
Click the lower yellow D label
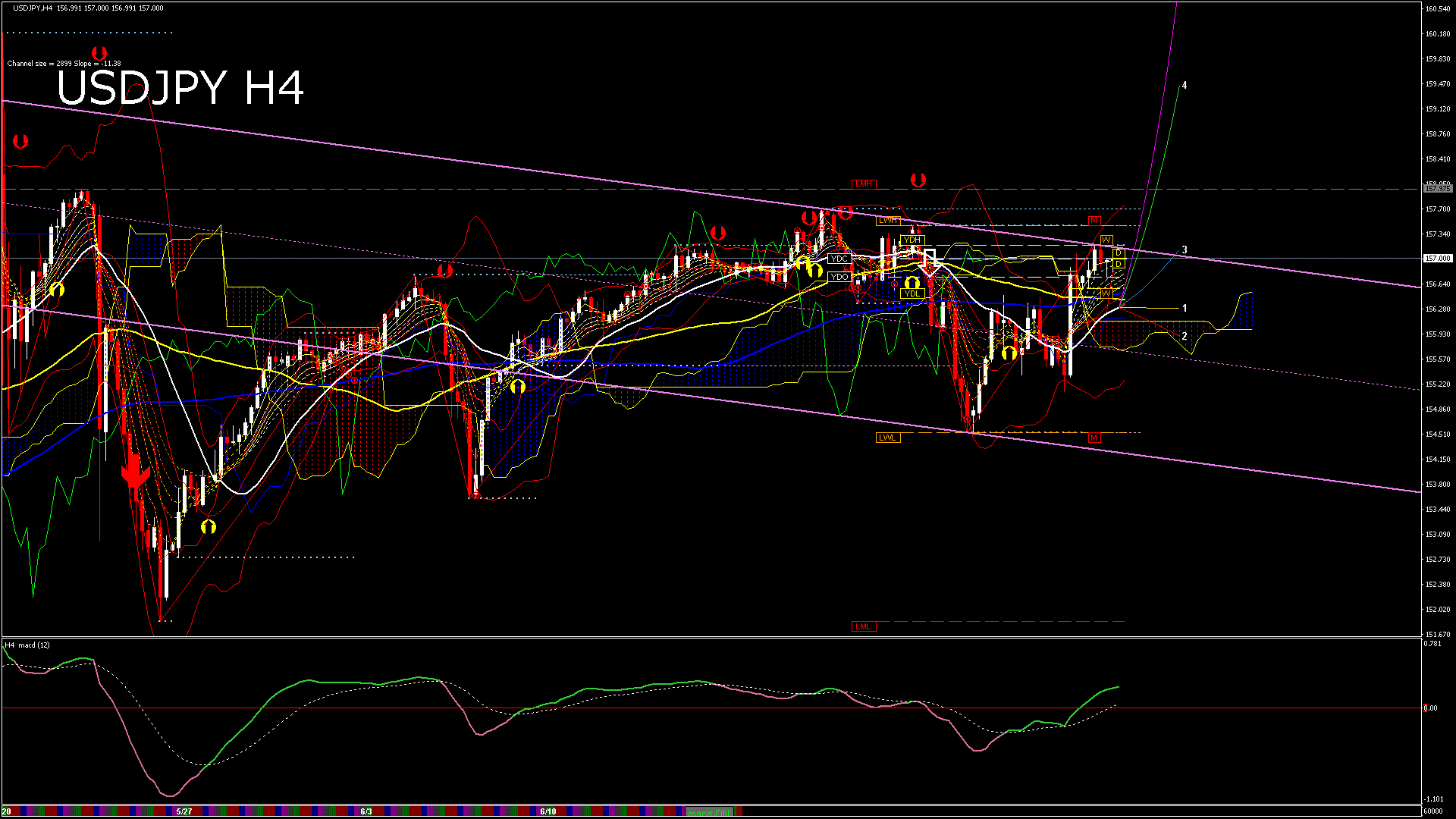(1118, 264)
